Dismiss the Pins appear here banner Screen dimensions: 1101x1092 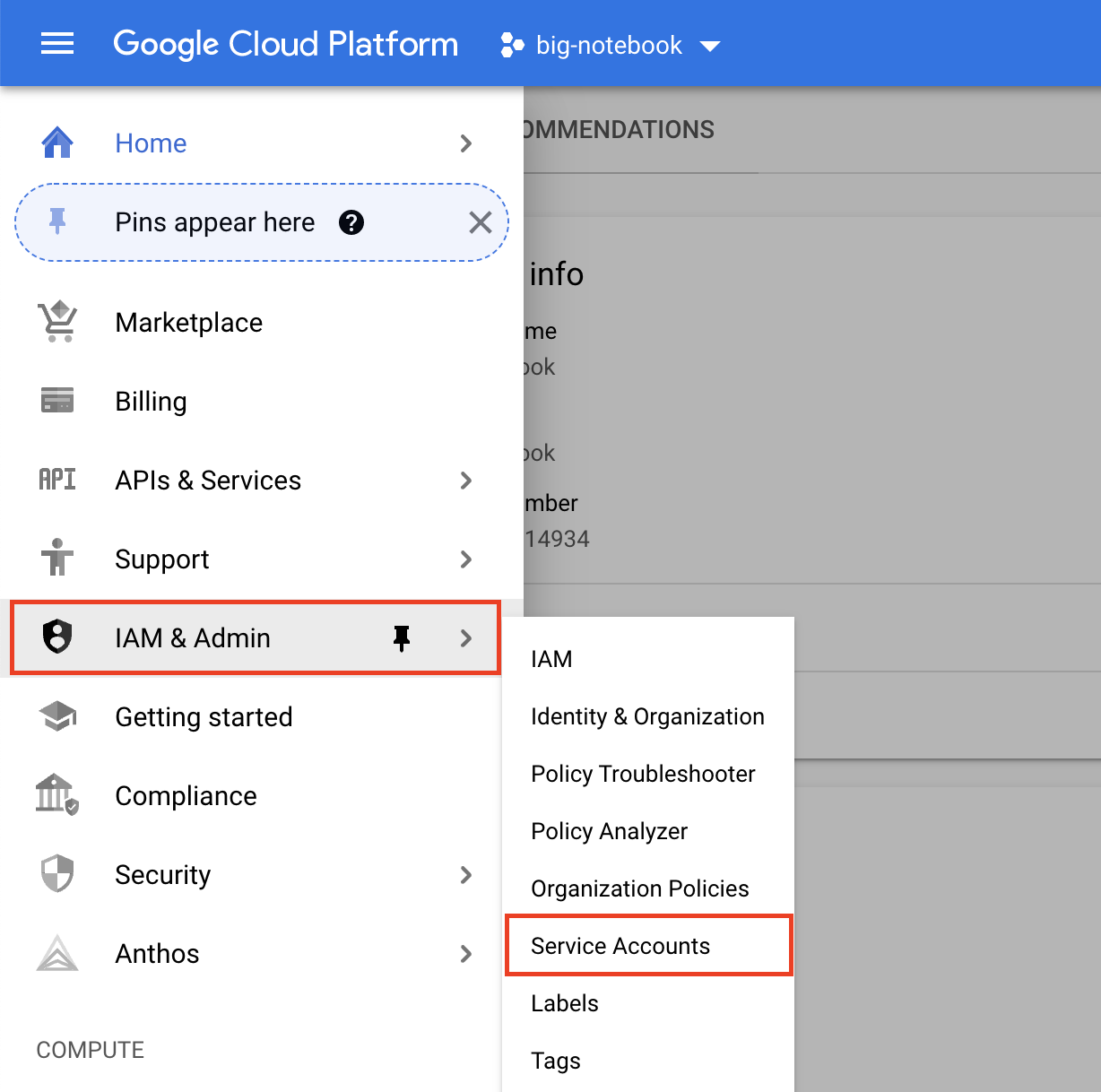481,222
